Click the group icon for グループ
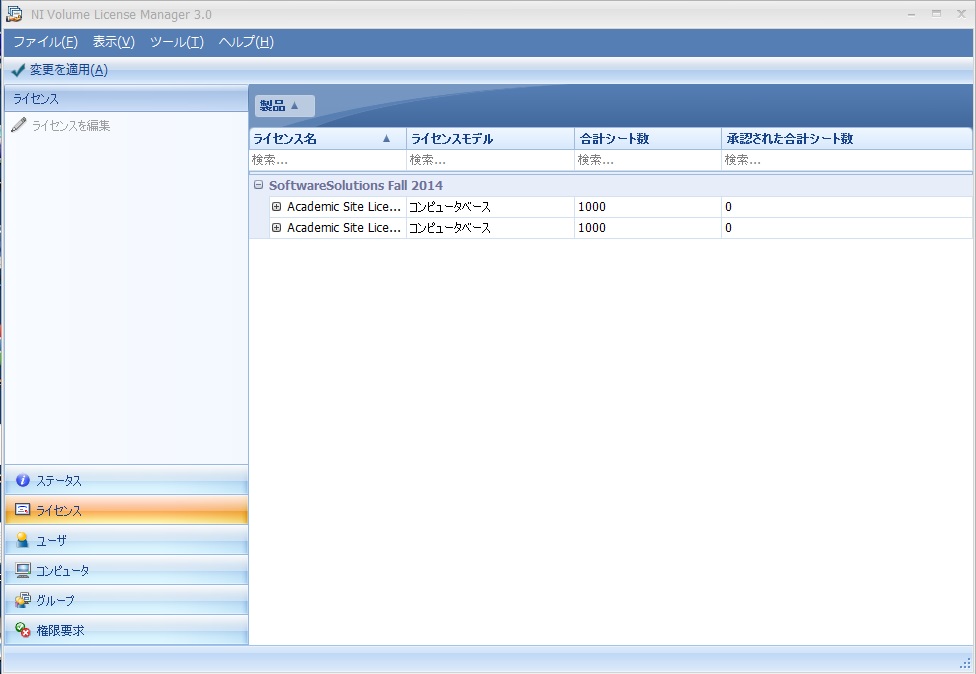 click(23, 599)
